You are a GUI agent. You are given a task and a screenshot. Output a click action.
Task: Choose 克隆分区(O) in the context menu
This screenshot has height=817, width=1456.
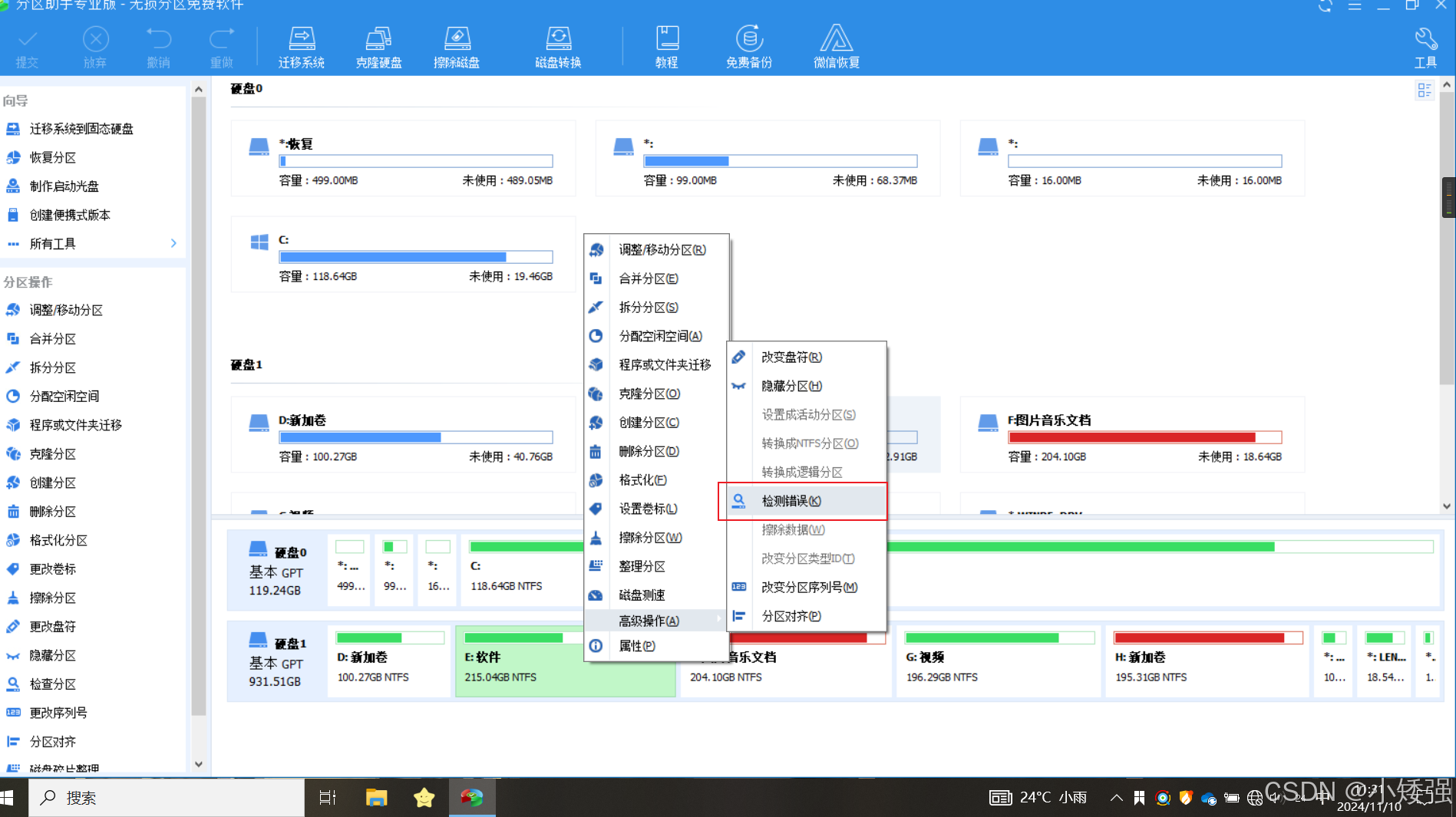coord(656,394)
